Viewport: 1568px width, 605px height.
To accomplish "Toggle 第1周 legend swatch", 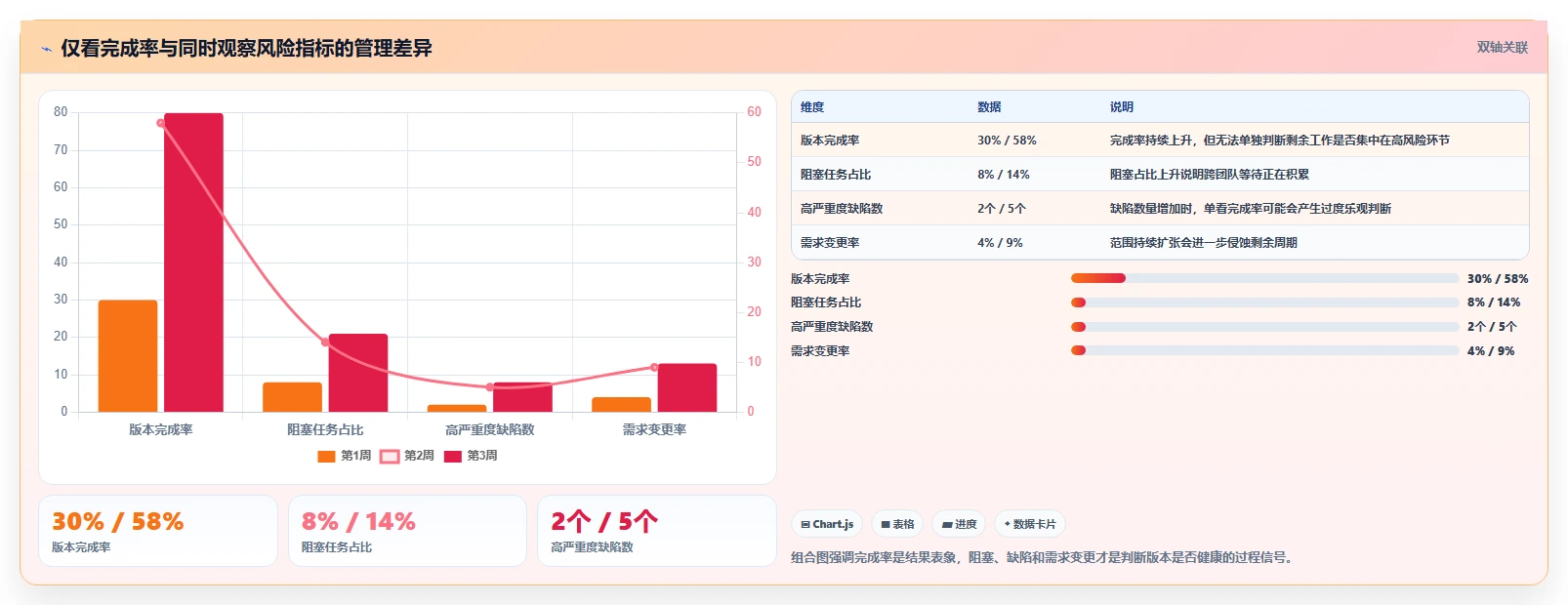I will [326, 456].
